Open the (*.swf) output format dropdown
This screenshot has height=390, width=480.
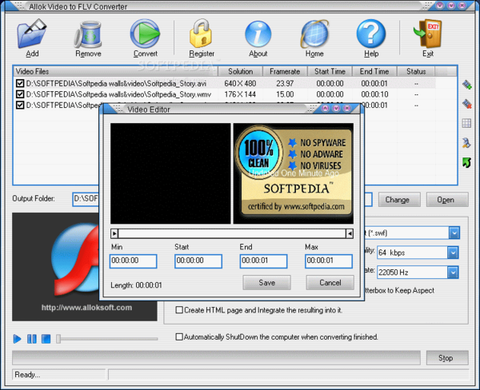coord(454,233)
